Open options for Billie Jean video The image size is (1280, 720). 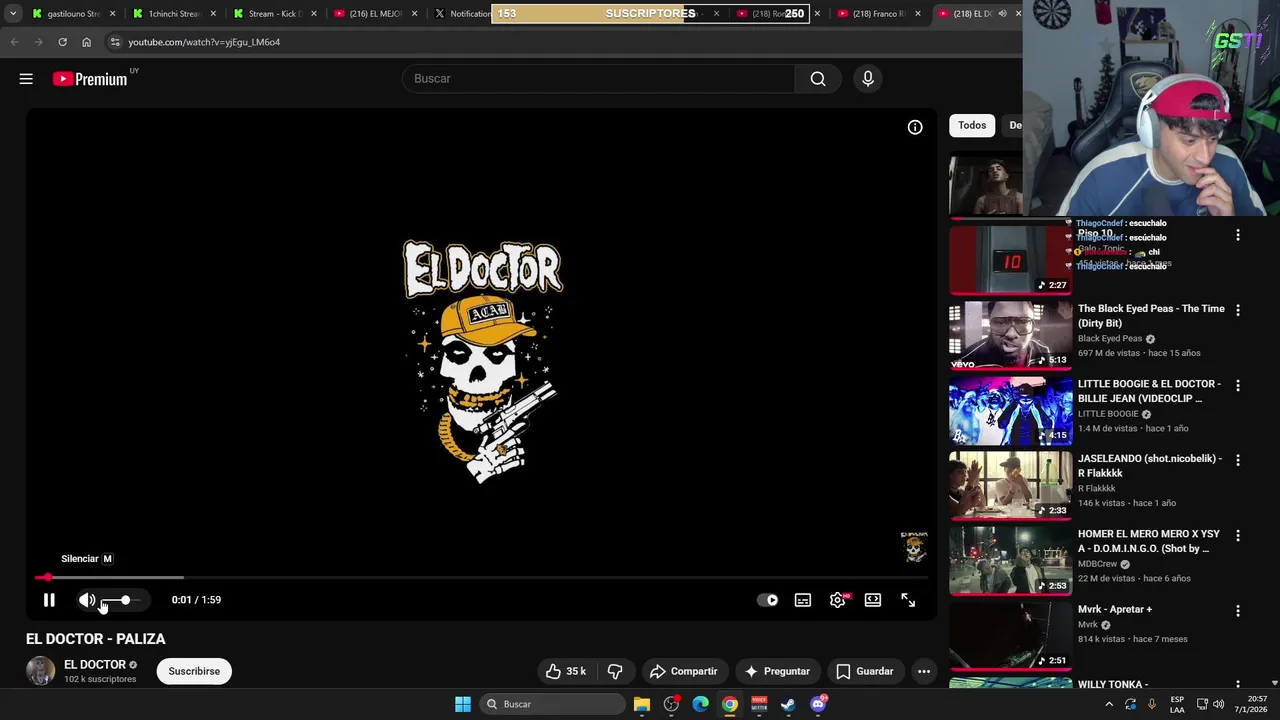coord(1238,385)
